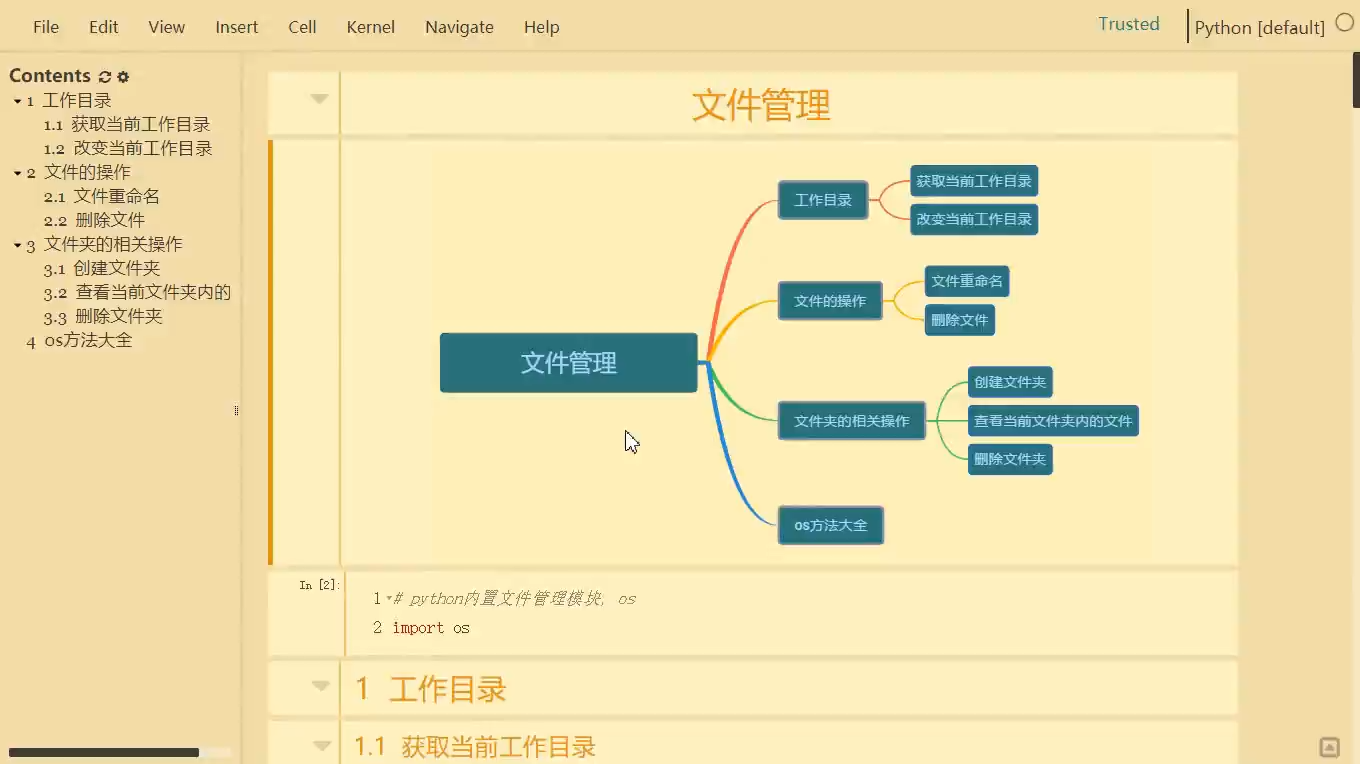Click the kernel status circle indicator

[1345, 23]
